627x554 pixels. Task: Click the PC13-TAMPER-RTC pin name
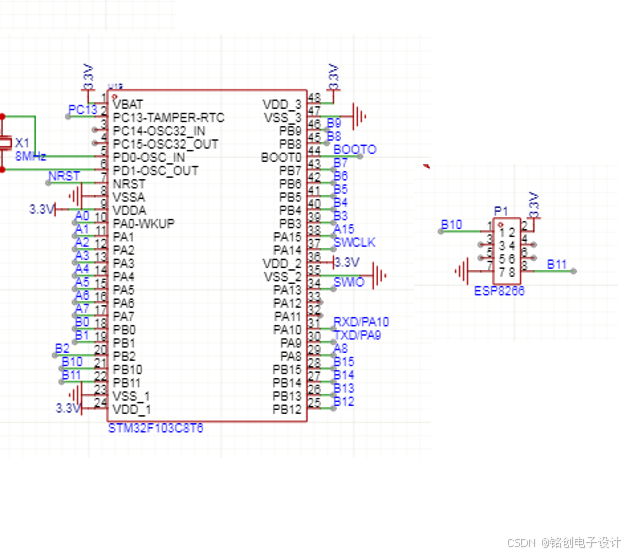168,118
